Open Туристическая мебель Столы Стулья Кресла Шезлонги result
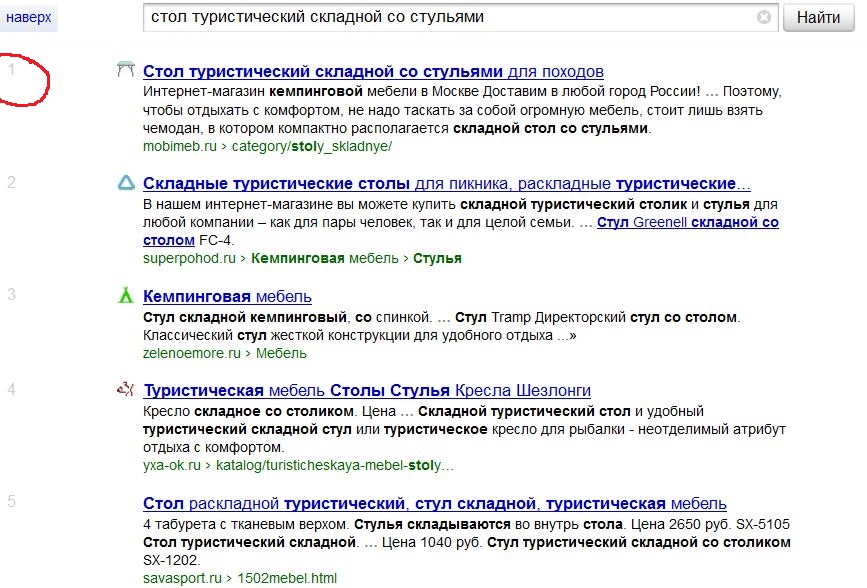The image size is (867, 588). 367,390
